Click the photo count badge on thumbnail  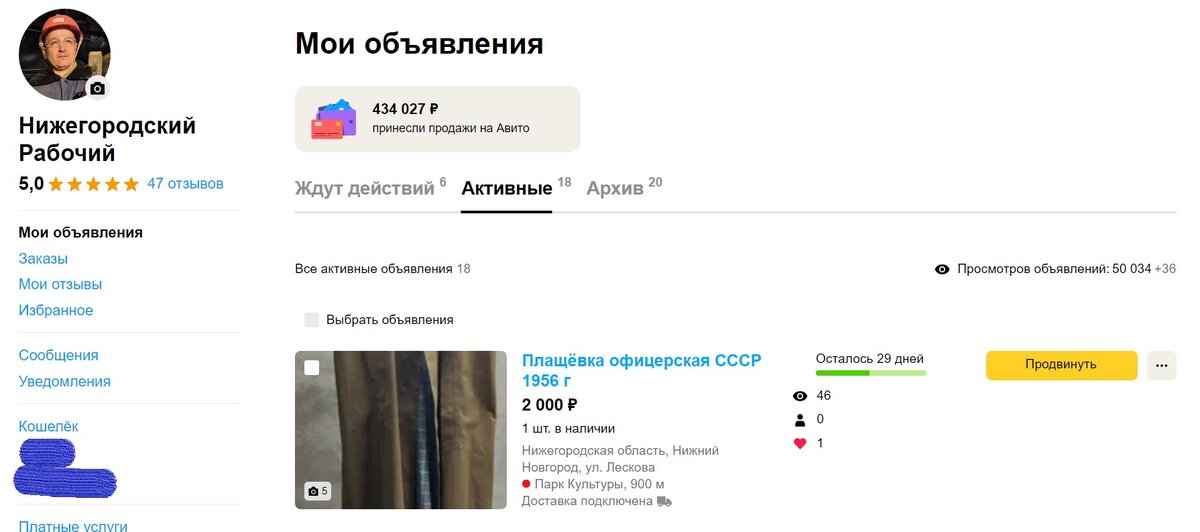tap(318, 491)
